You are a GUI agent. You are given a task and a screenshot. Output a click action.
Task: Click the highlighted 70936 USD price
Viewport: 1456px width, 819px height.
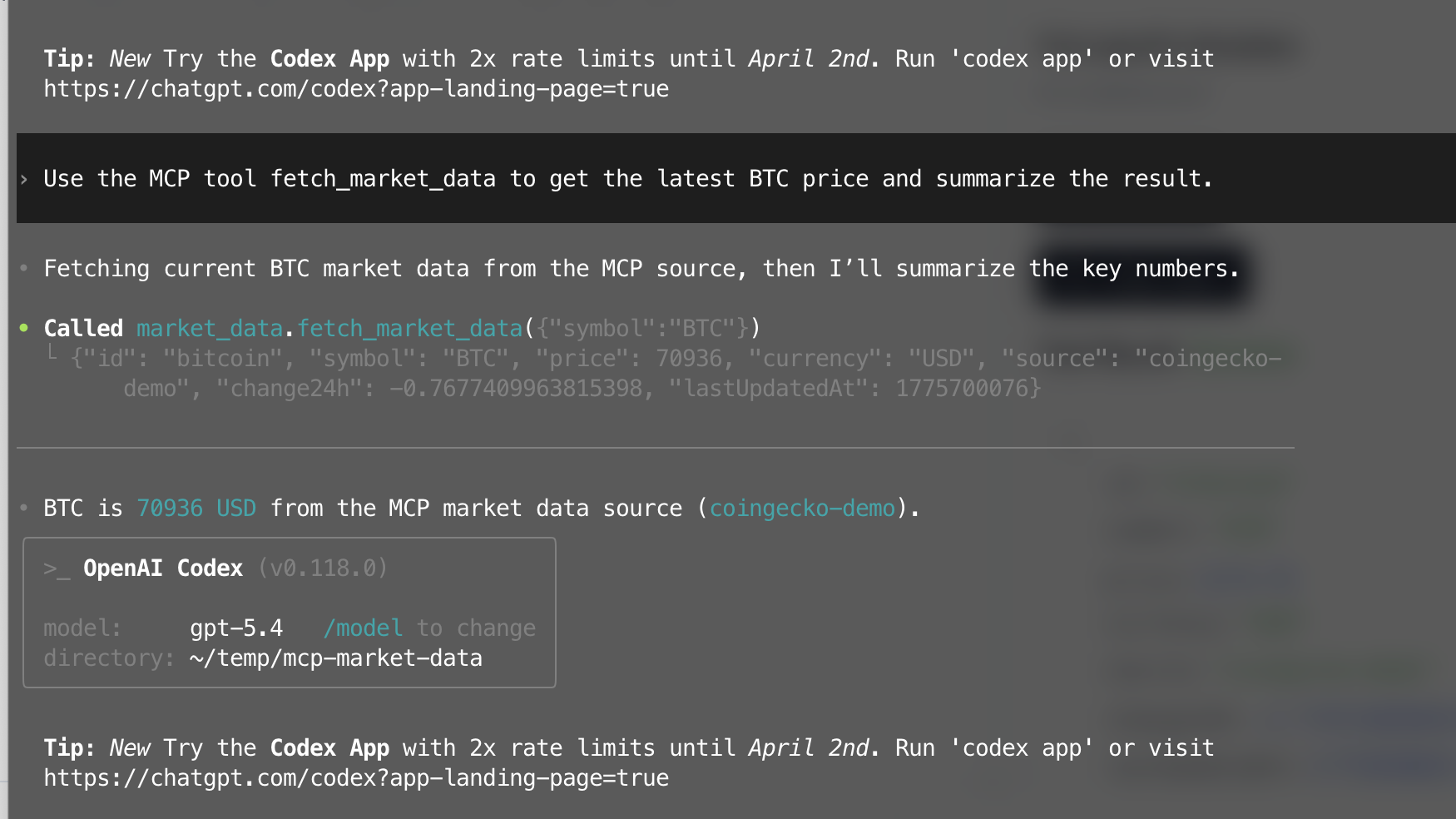point(196,509)
